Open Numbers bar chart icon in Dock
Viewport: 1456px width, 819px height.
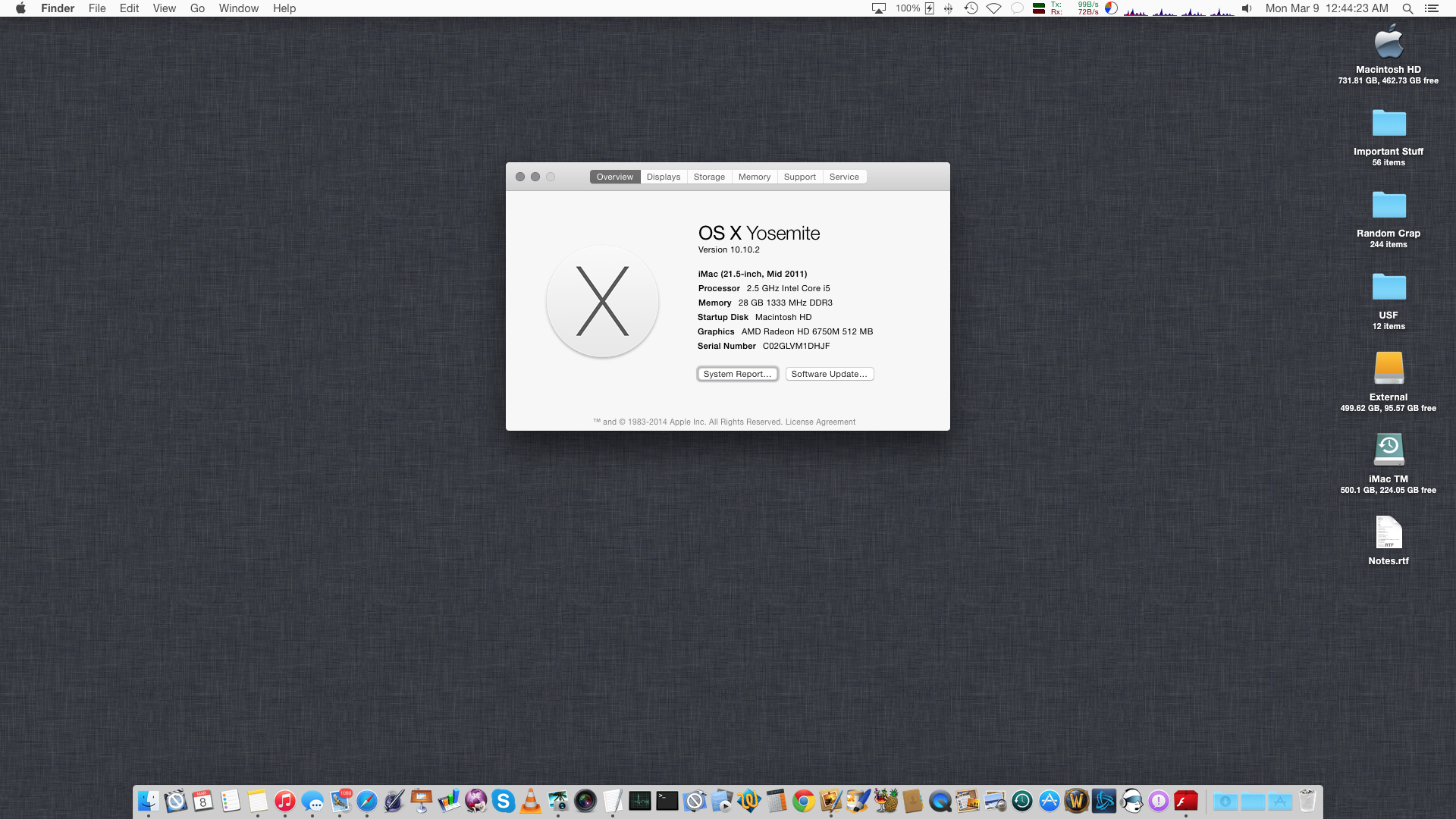449,801
